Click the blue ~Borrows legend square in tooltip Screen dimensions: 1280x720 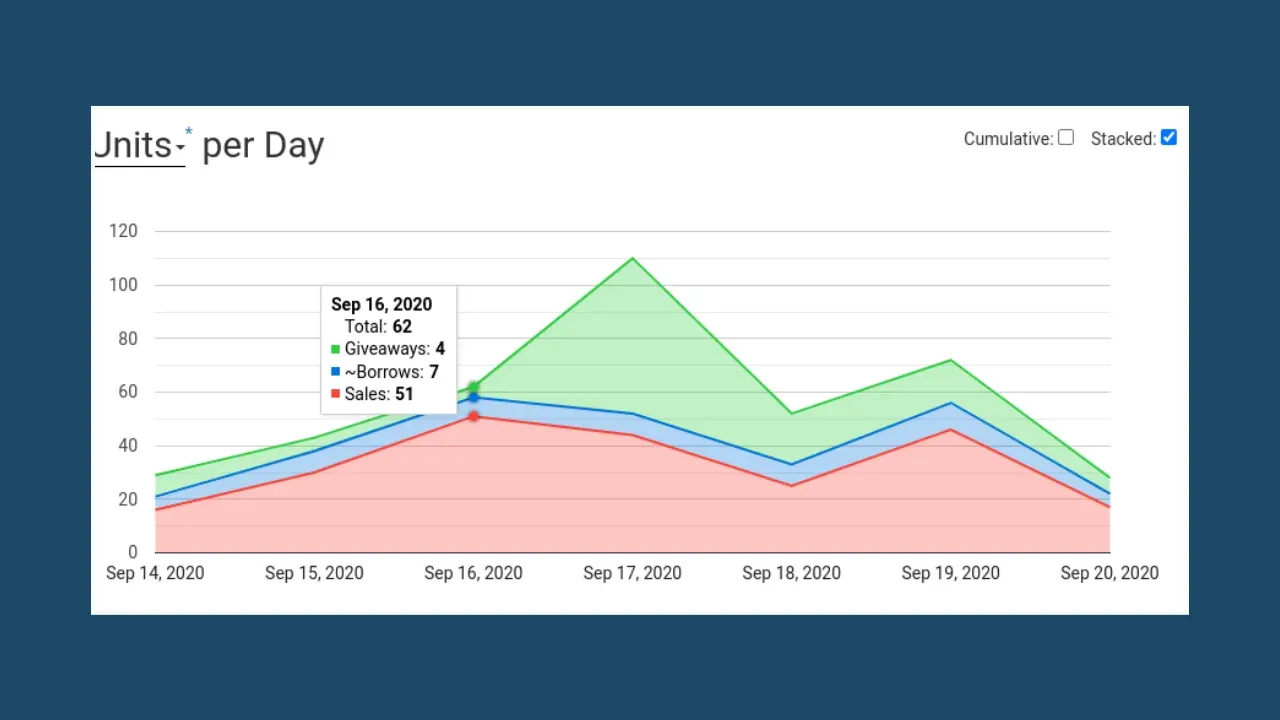coord(334,371)
